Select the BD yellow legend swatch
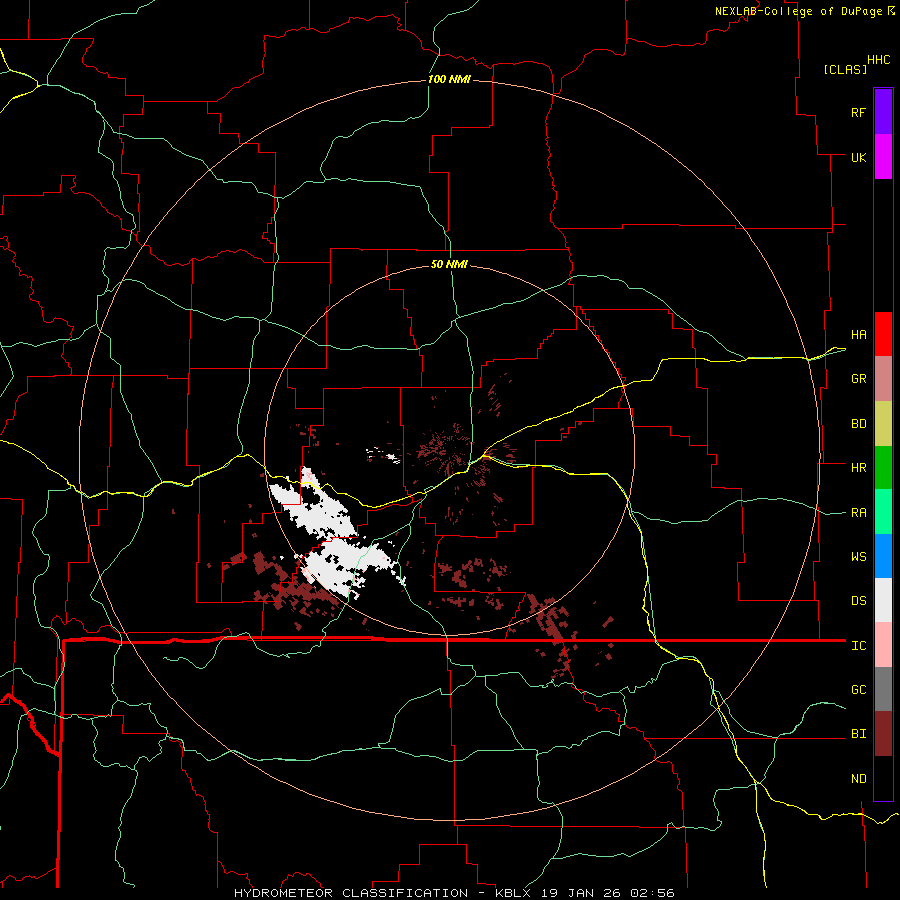Viewport: 900px width, 900px height. (x=883, y=423)
